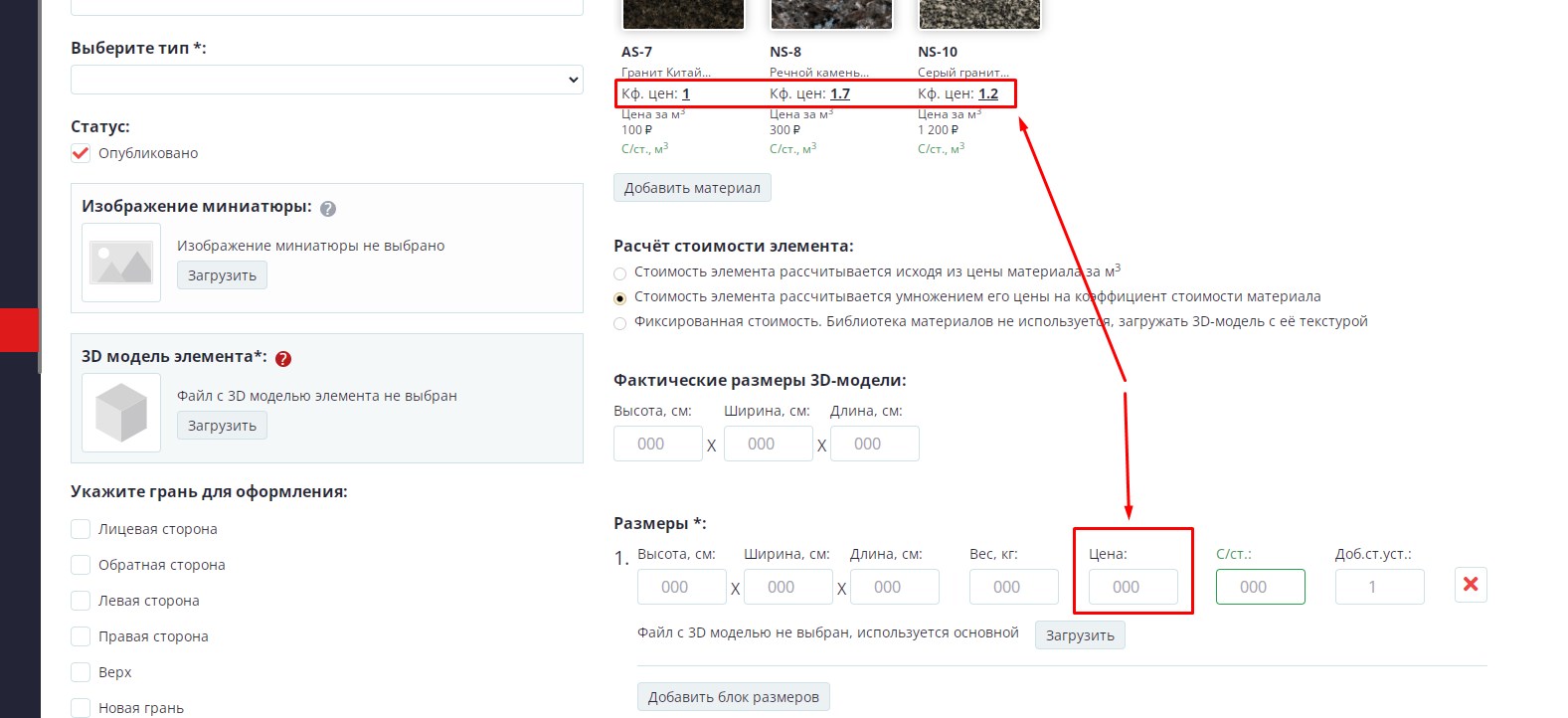Focus size block Высота, см field
The width and height of the screenshot is (1568, 718).
pyautogui.click(x=682, y=587)
